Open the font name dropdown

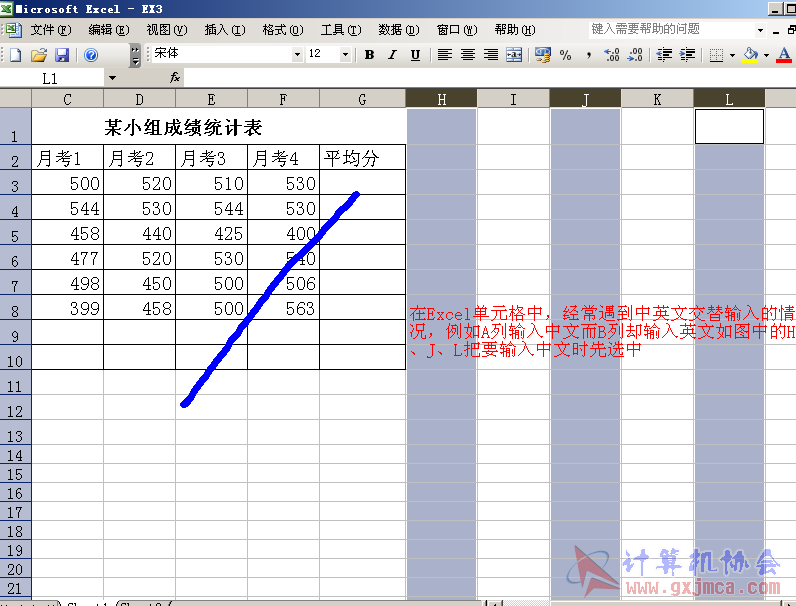tap(297, 55)
